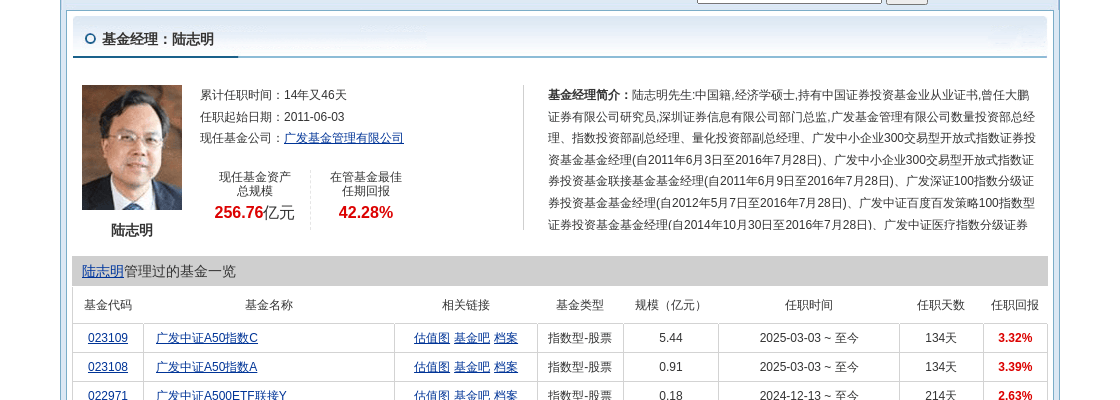Click the name 陆志明 under the photo

131,230
